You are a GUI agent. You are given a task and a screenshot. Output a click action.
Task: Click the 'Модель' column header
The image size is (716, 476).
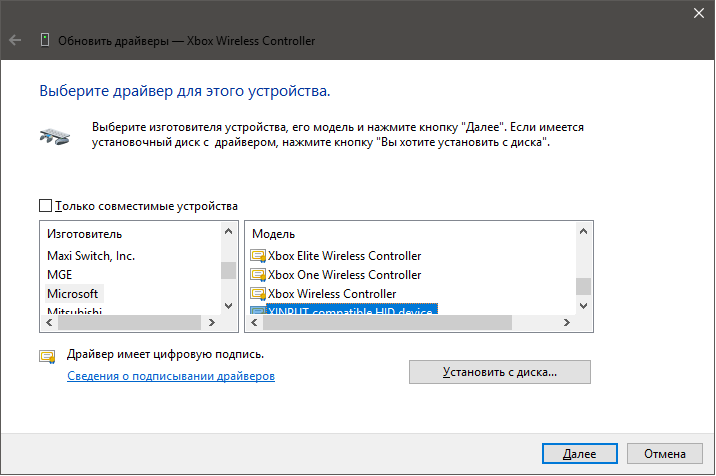click(x=274, y=234)
